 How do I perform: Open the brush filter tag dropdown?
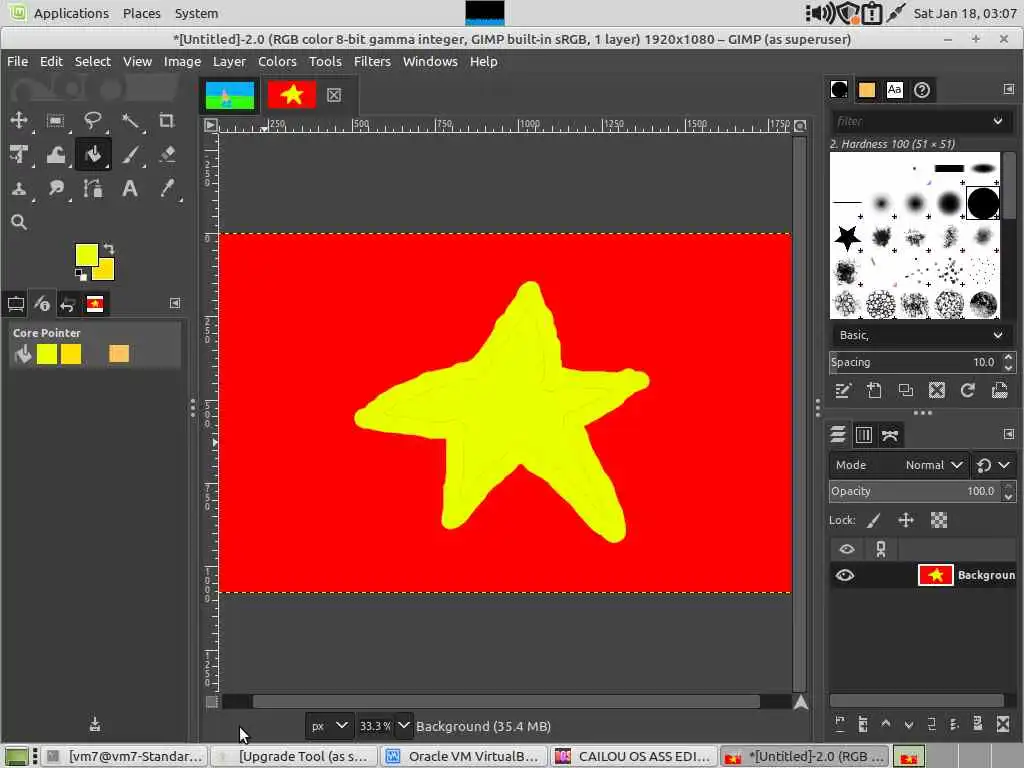tap(998, 121)
